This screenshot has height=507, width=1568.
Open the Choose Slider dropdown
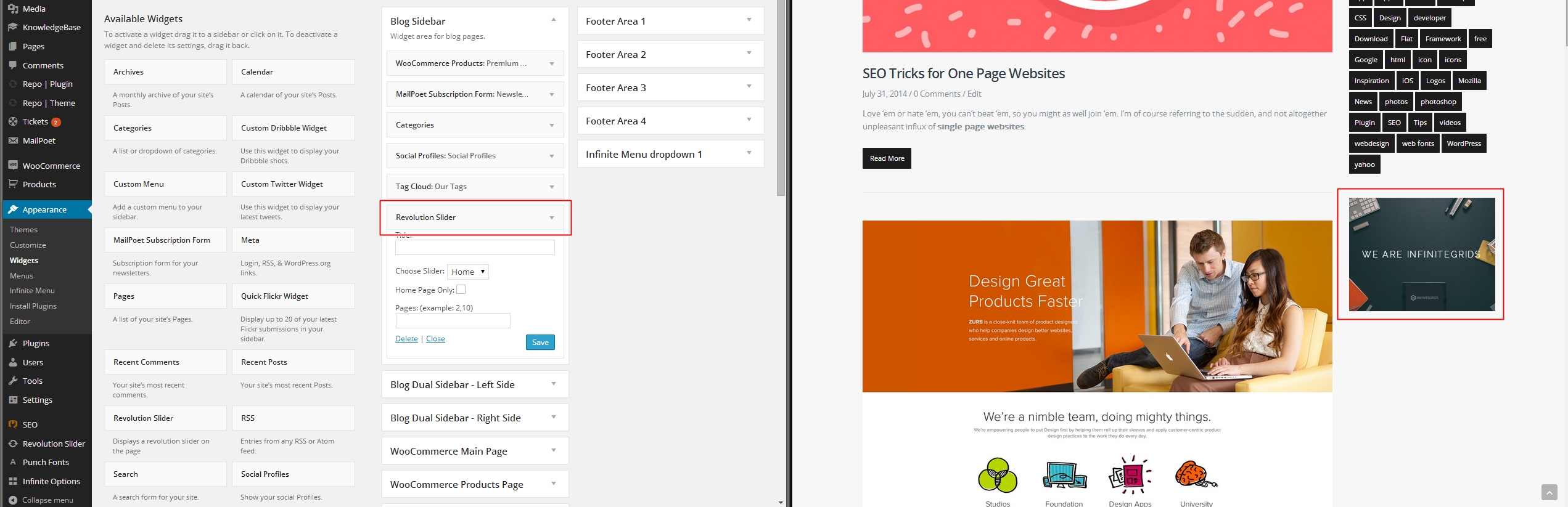(467, 272)
